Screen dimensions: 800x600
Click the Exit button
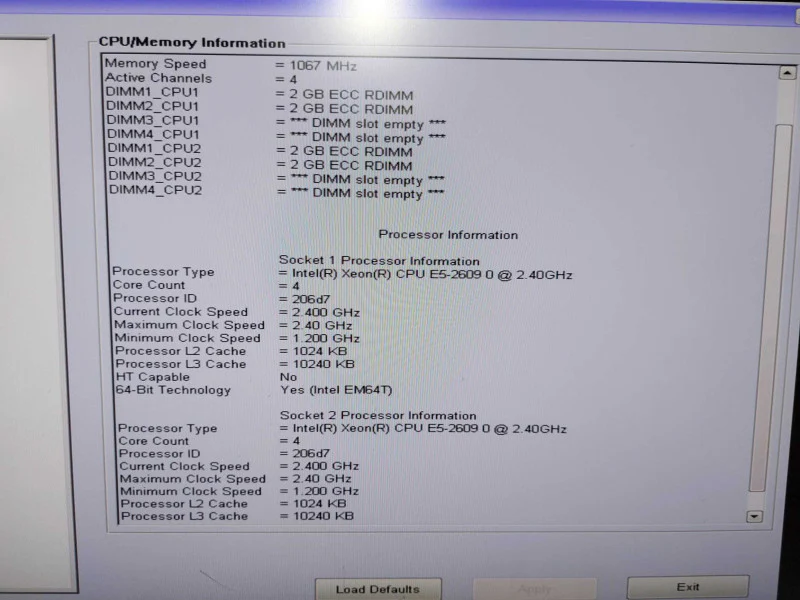coord(688,587)
